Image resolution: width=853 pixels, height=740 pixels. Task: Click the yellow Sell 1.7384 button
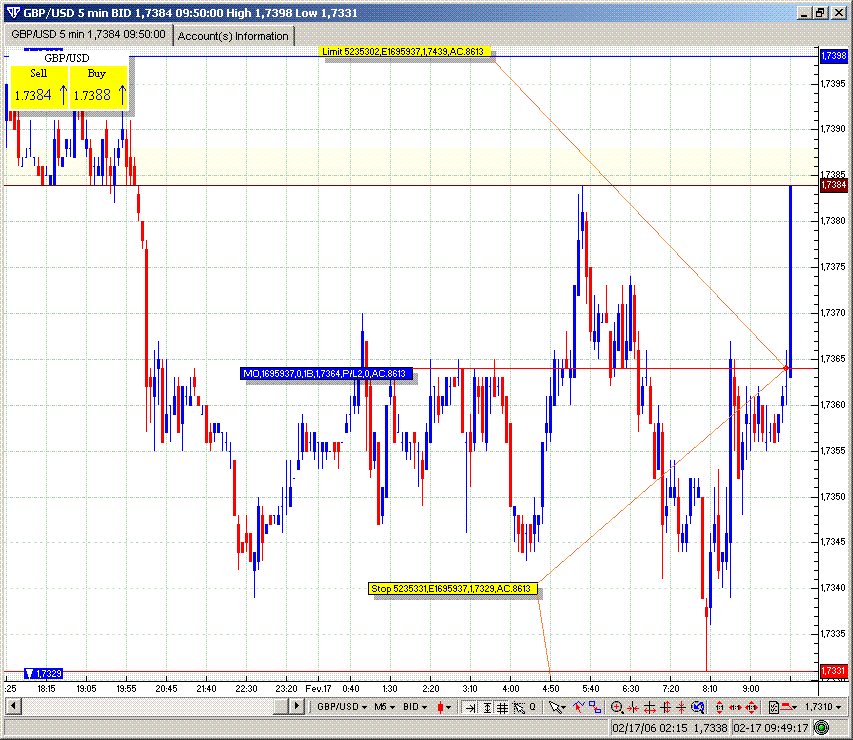39,87
